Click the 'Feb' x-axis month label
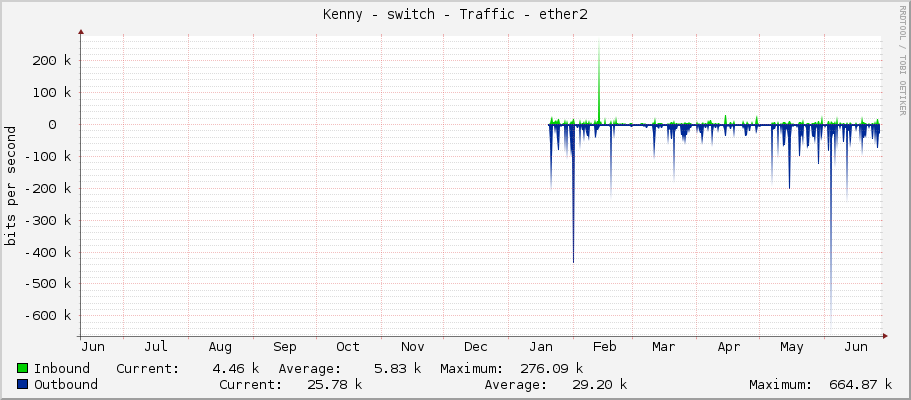The image size is (911, 400). click(x=605, y=347)
